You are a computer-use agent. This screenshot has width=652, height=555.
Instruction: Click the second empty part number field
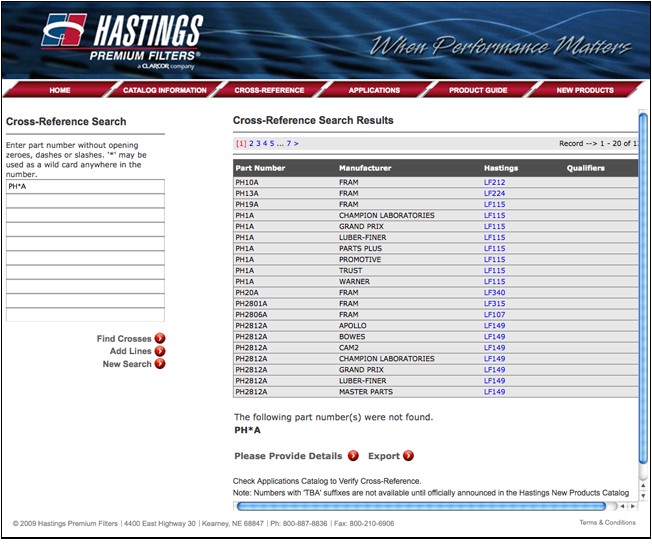pyautogui.click(x=85, y=215)
